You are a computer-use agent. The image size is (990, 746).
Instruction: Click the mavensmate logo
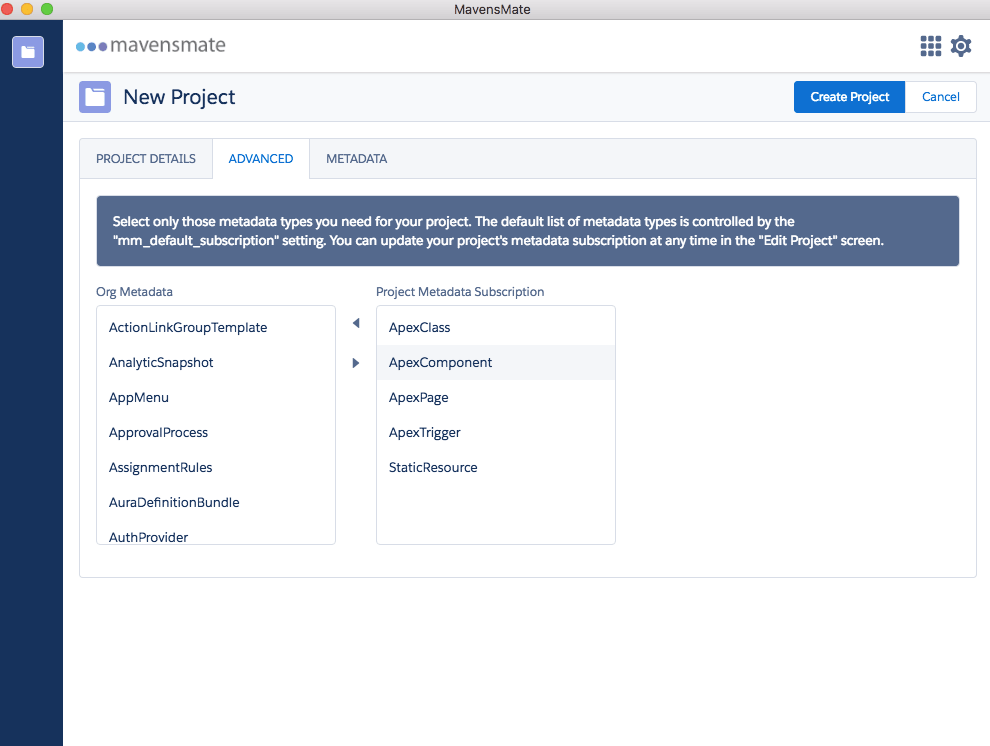(151, 45)
